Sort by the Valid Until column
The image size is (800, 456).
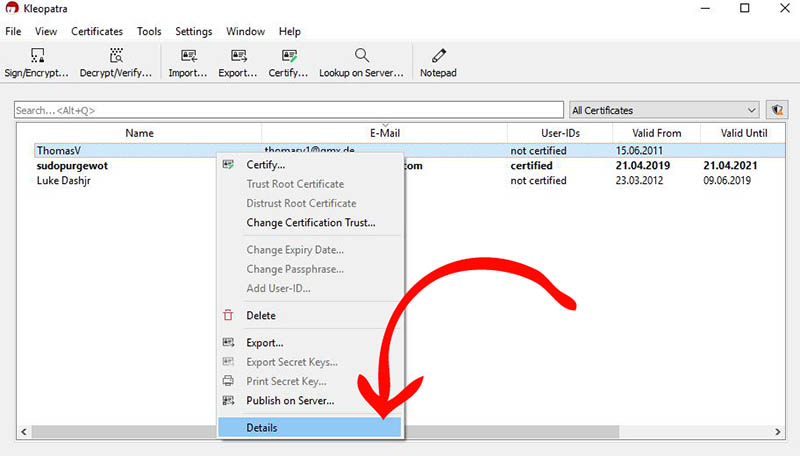(x=743, y=133)
